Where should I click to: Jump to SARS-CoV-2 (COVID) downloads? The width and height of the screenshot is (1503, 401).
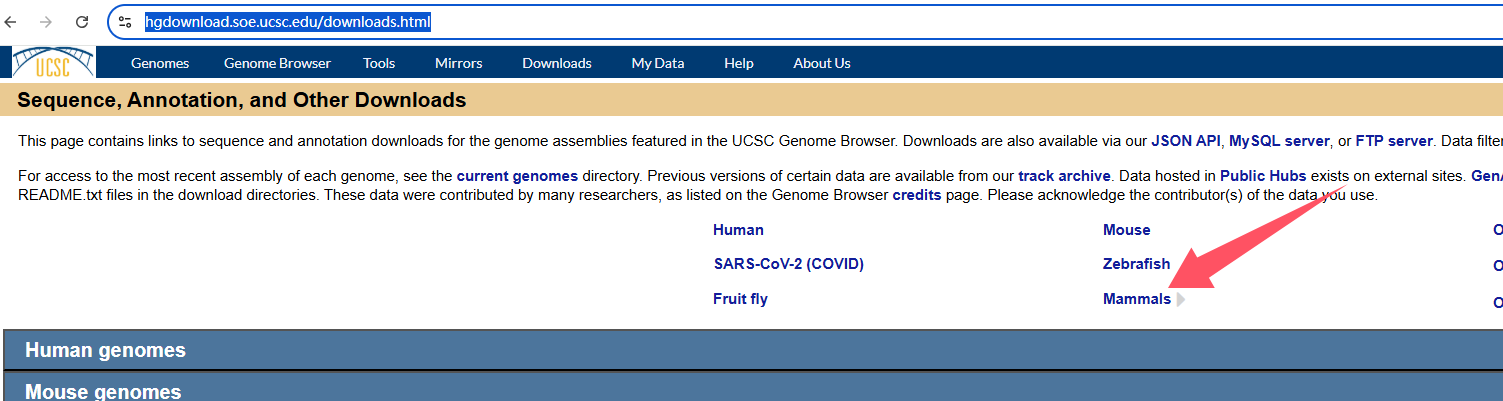coord(788,264)
